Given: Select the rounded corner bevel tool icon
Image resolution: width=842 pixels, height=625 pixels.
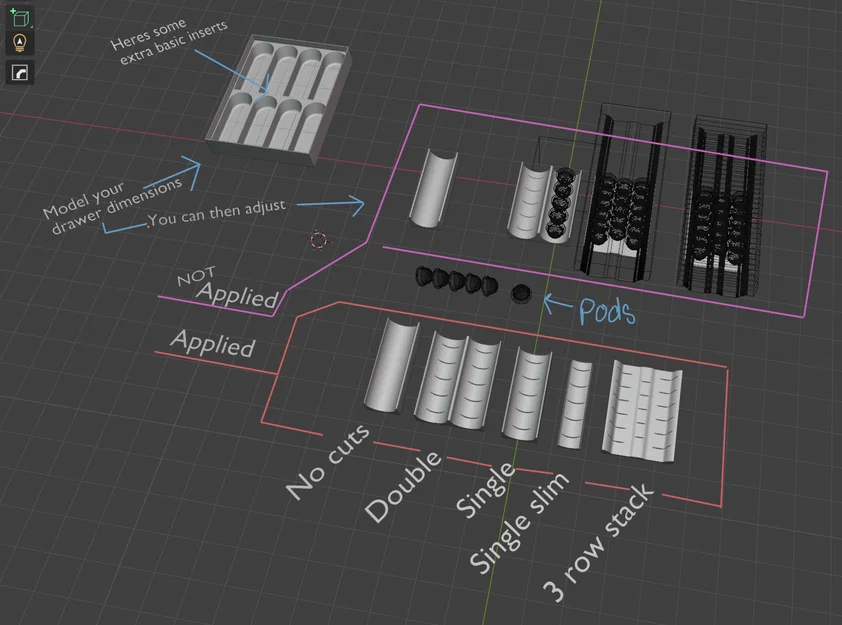Looking at the screenshot, I should pos(20,72).
